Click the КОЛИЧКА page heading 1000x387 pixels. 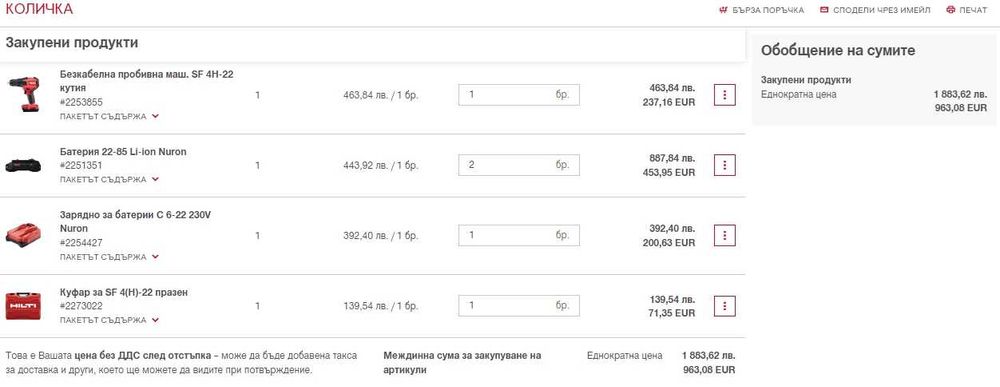[39, 9]
